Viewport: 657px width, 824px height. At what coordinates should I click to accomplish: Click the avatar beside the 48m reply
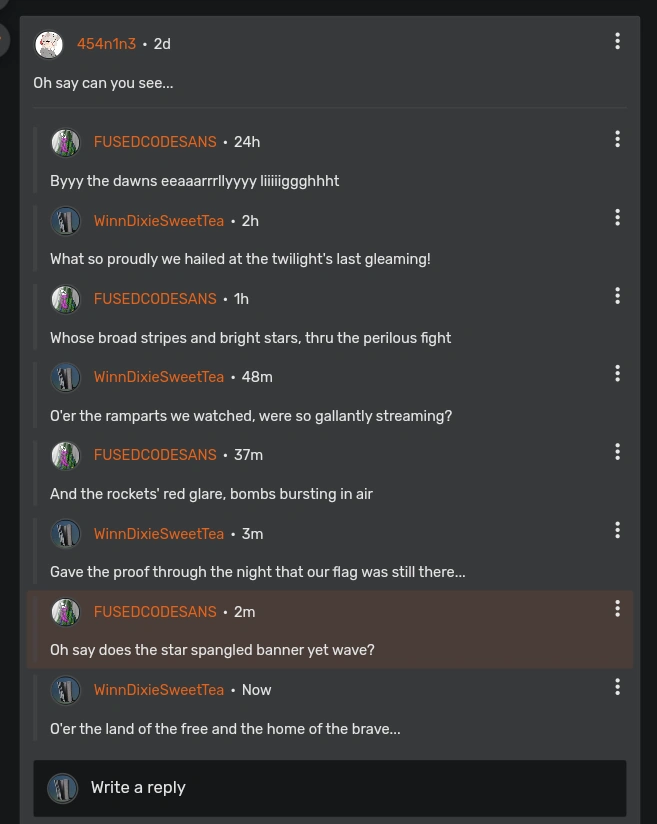[66, 377]
